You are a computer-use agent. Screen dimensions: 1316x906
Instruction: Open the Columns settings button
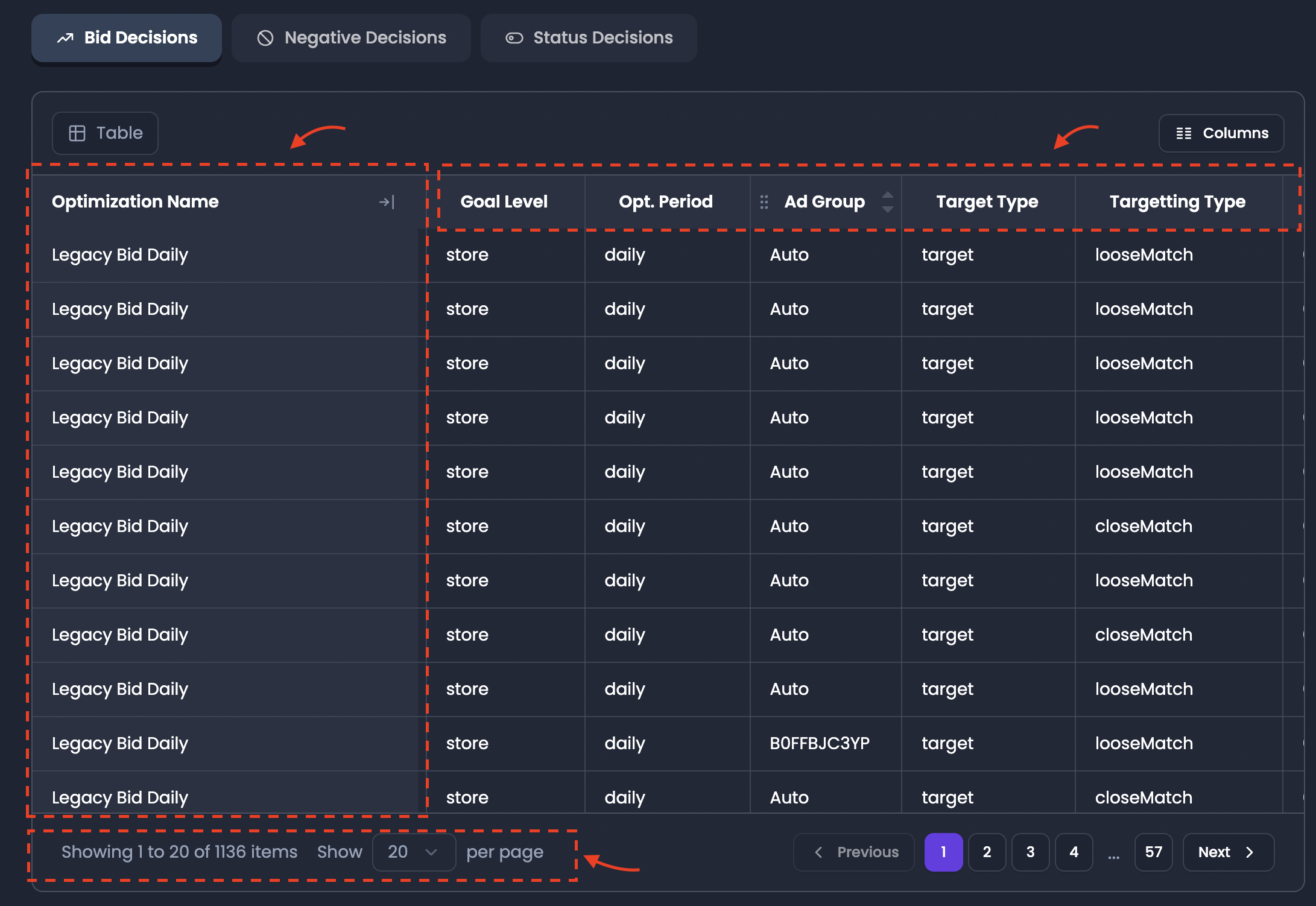(1221, 133)
